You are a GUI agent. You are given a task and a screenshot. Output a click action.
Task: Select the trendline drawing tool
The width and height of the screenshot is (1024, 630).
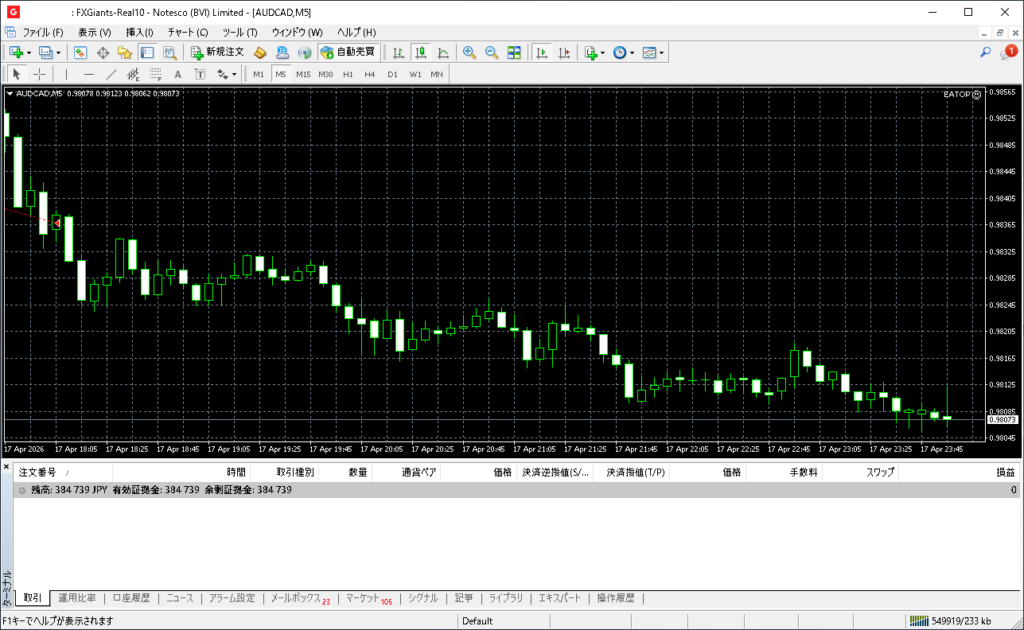pos(111,74)
